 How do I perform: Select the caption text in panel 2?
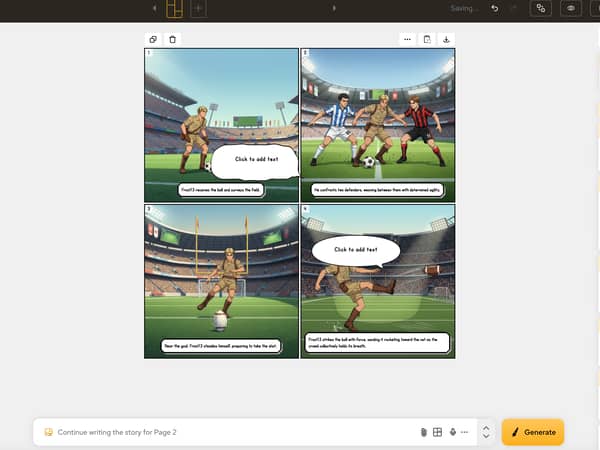(377, 190)
